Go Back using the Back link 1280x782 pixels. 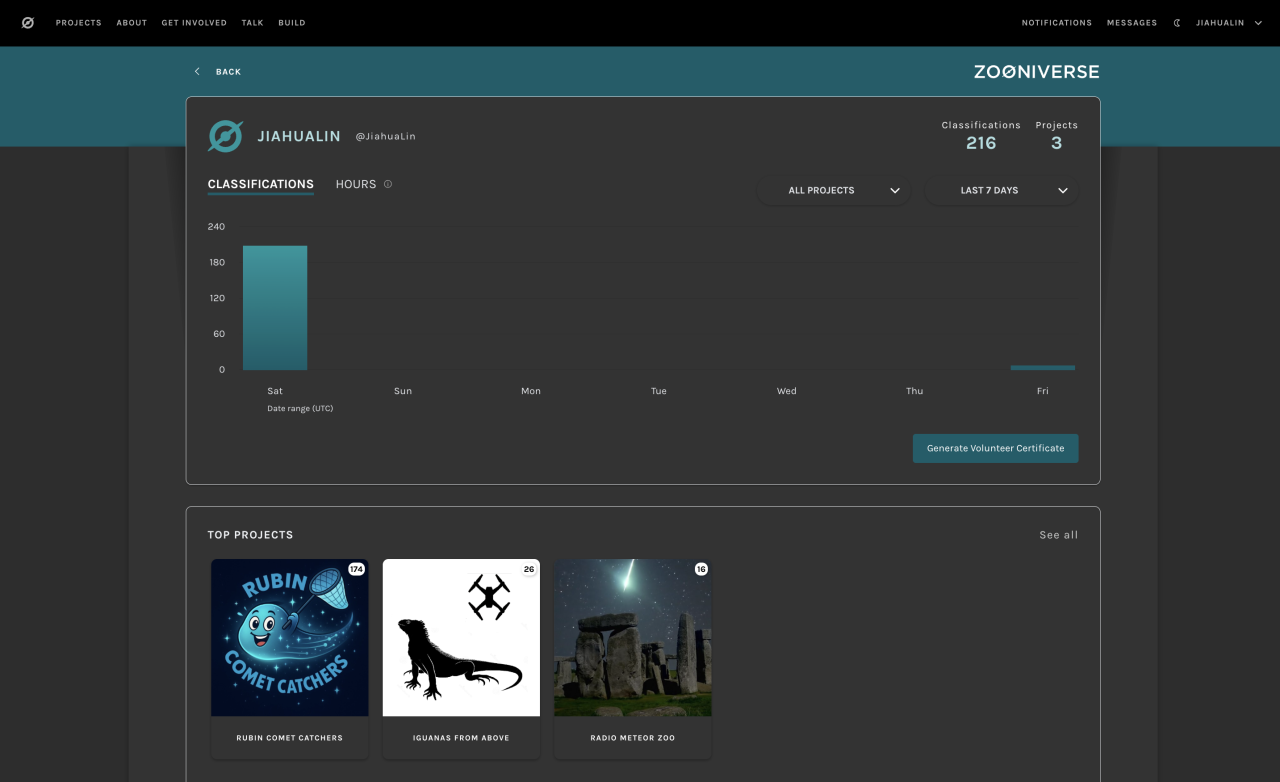[x=228, y=72]
